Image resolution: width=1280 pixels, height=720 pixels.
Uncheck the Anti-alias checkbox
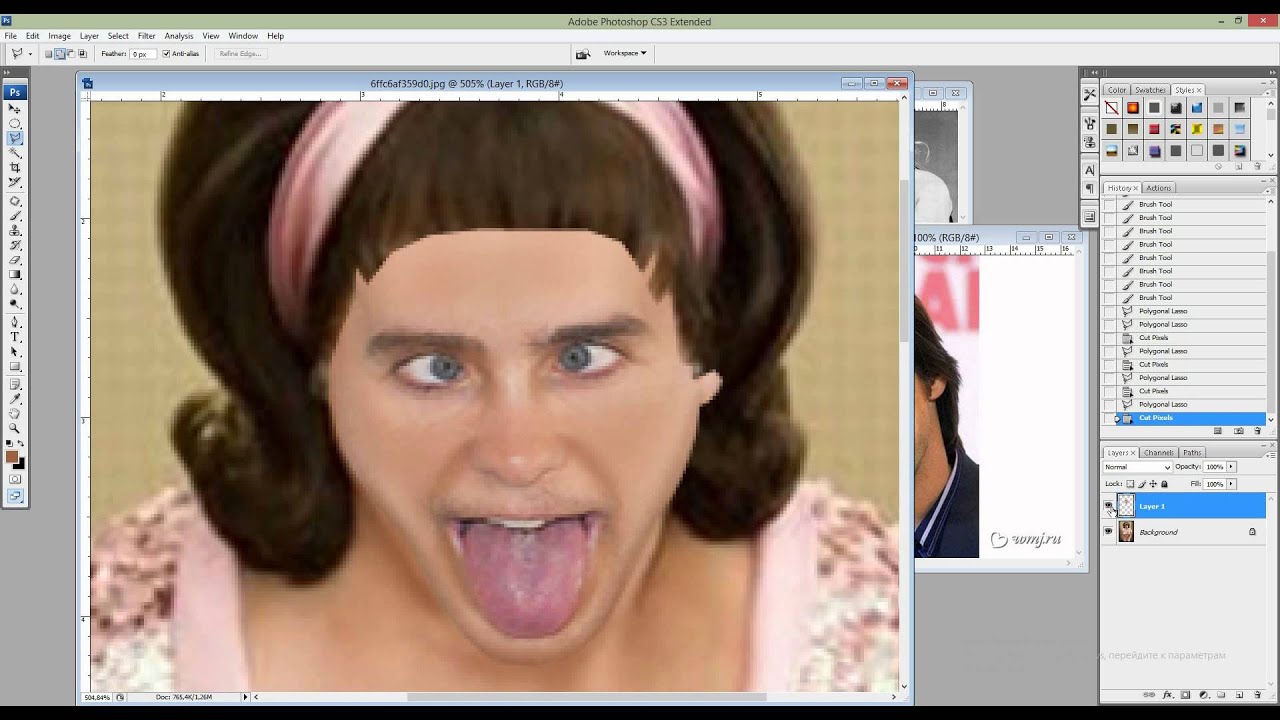(x=166, y=54)
